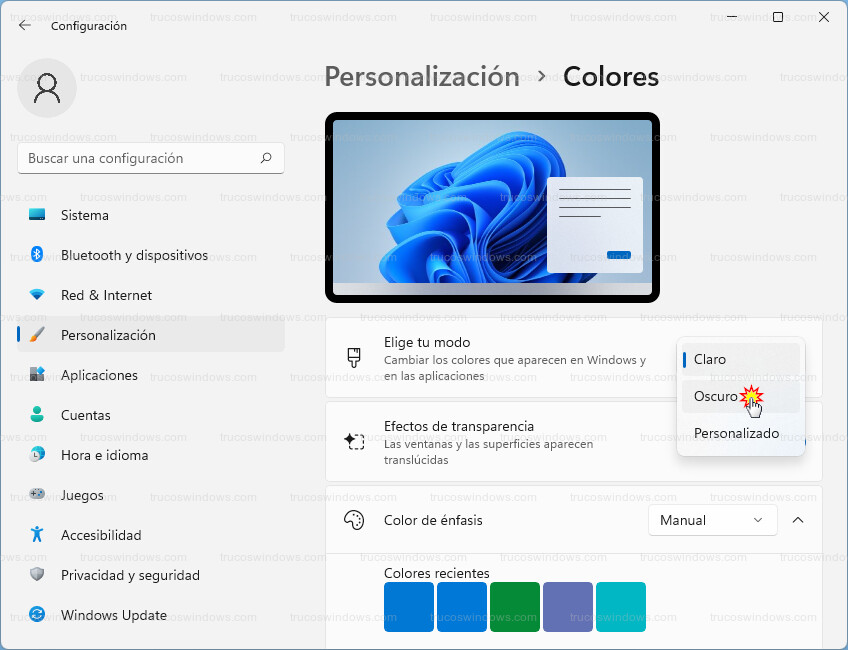848x650 pixels.
Task: Click the back arrow in title bar
Action: coord(25,26)
